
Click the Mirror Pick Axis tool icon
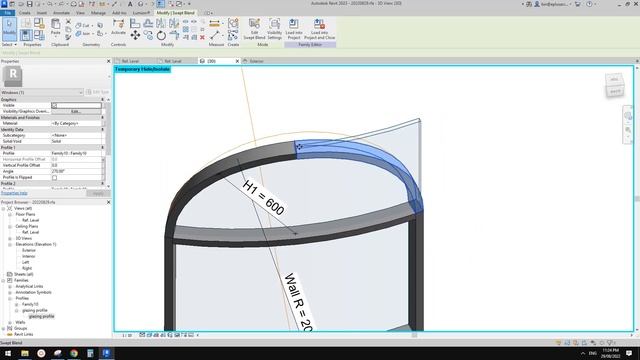(161, 23)
